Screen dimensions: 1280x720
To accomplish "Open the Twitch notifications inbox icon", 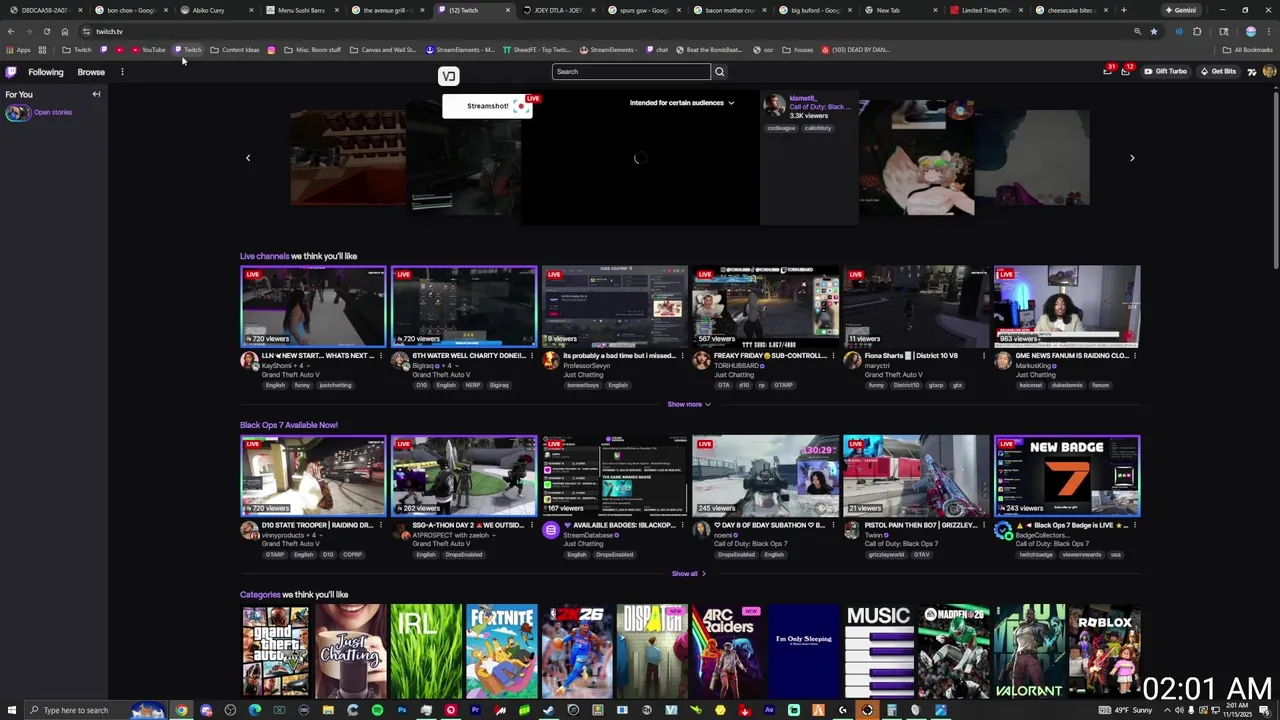I will [1107, 71].
